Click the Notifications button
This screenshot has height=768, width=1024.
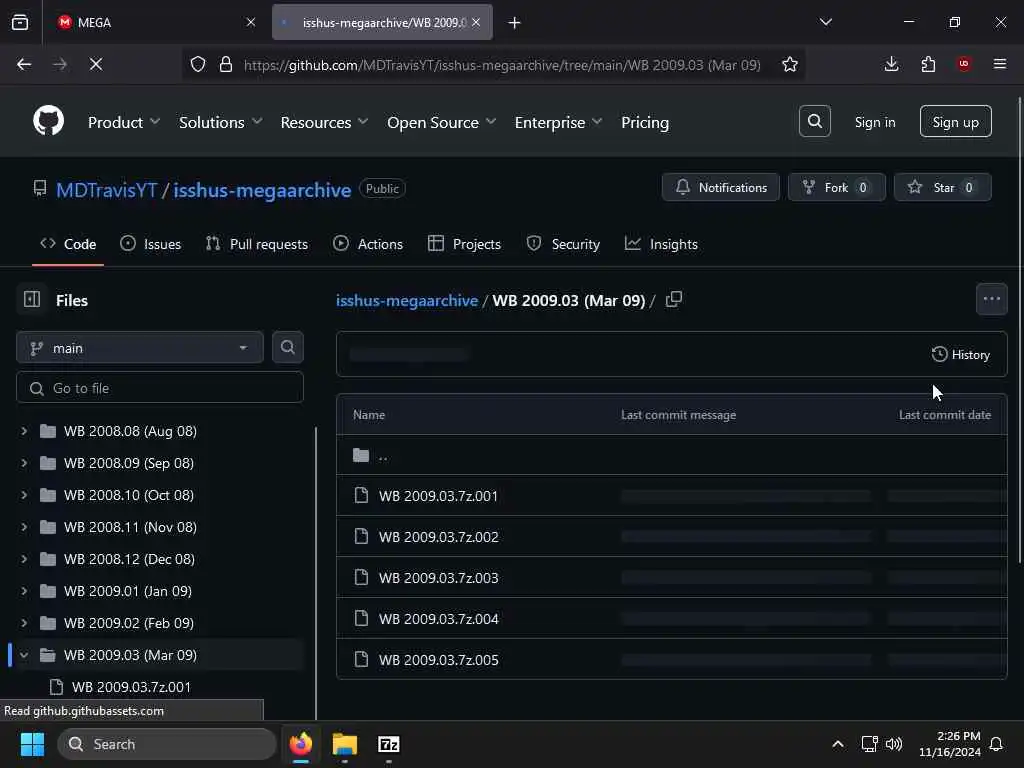click(720, 187)
